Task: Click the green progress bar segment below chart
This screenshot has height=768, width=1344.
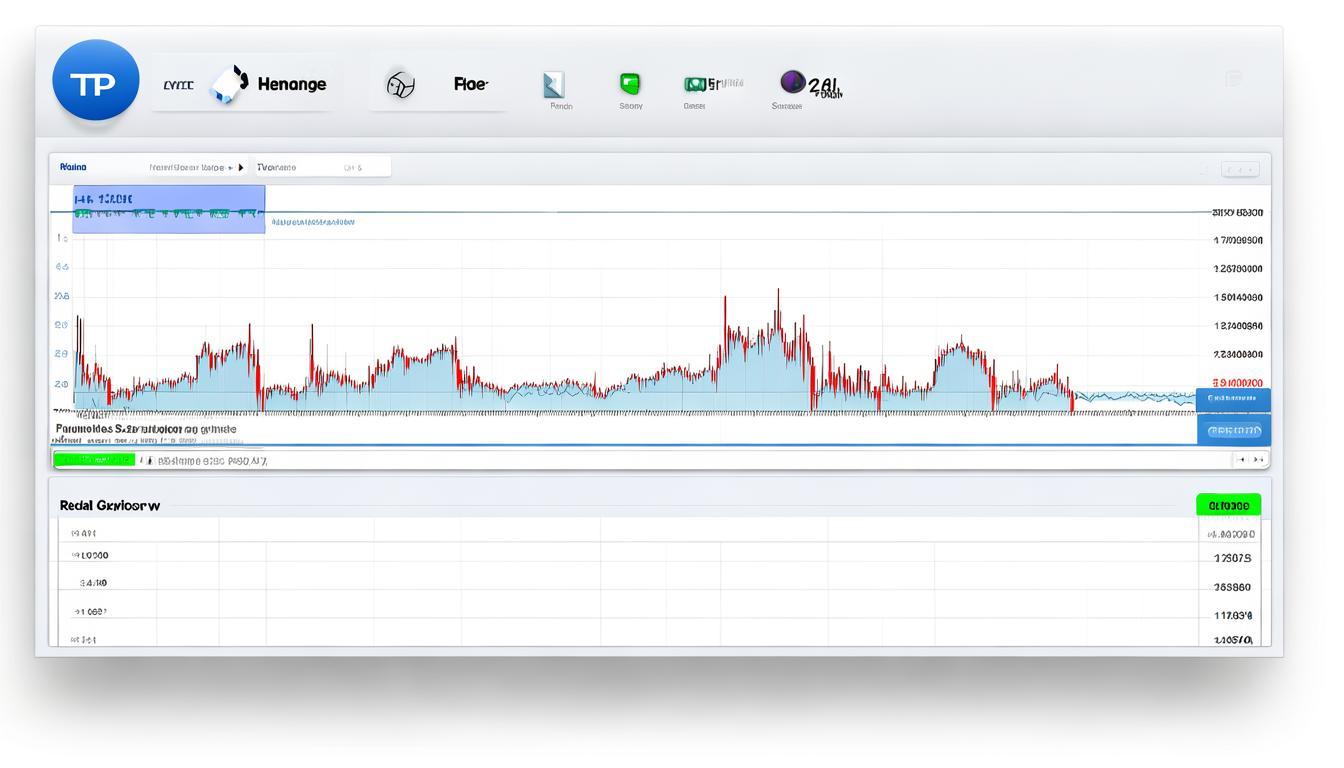Action: coord(94,460)
